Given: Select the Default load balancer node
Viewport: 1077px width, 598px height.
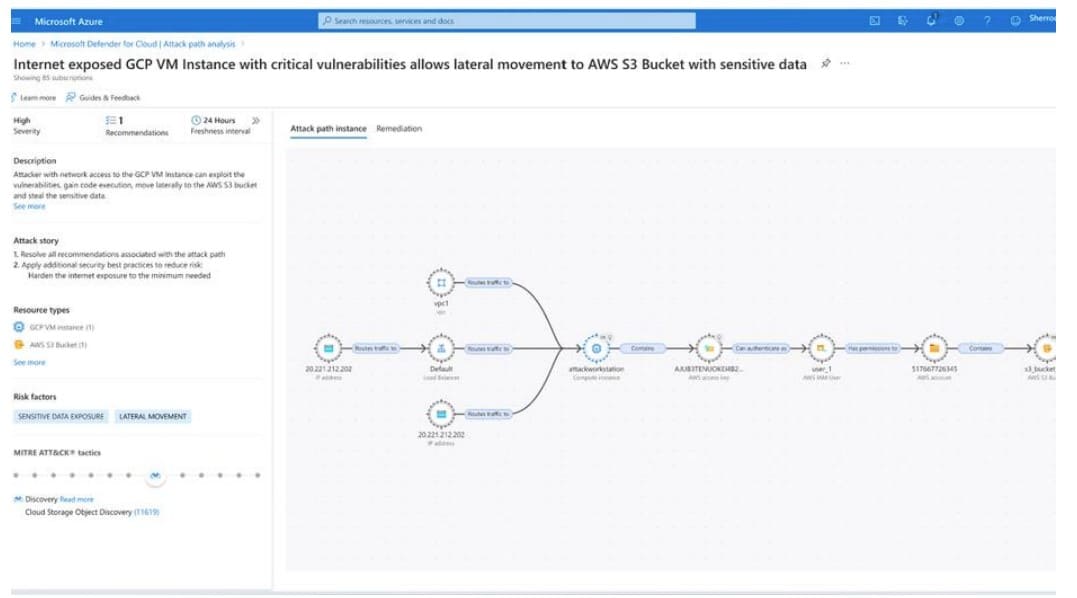Looking at the screenshot, I should click(441, 349).
